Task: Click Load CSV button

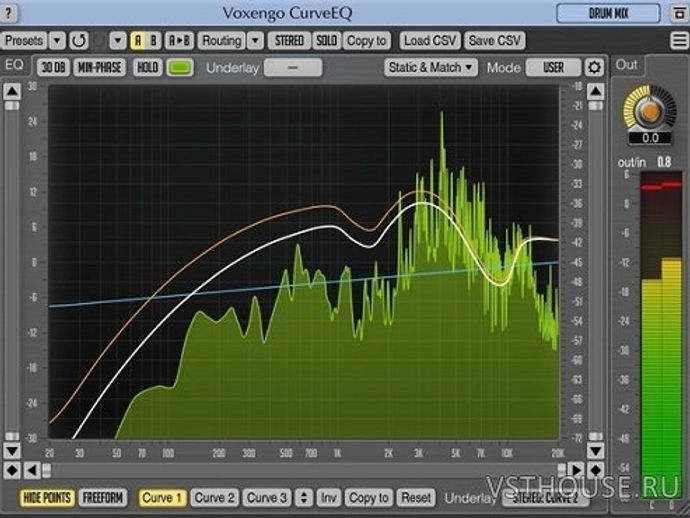Action: tap(430, 41)
